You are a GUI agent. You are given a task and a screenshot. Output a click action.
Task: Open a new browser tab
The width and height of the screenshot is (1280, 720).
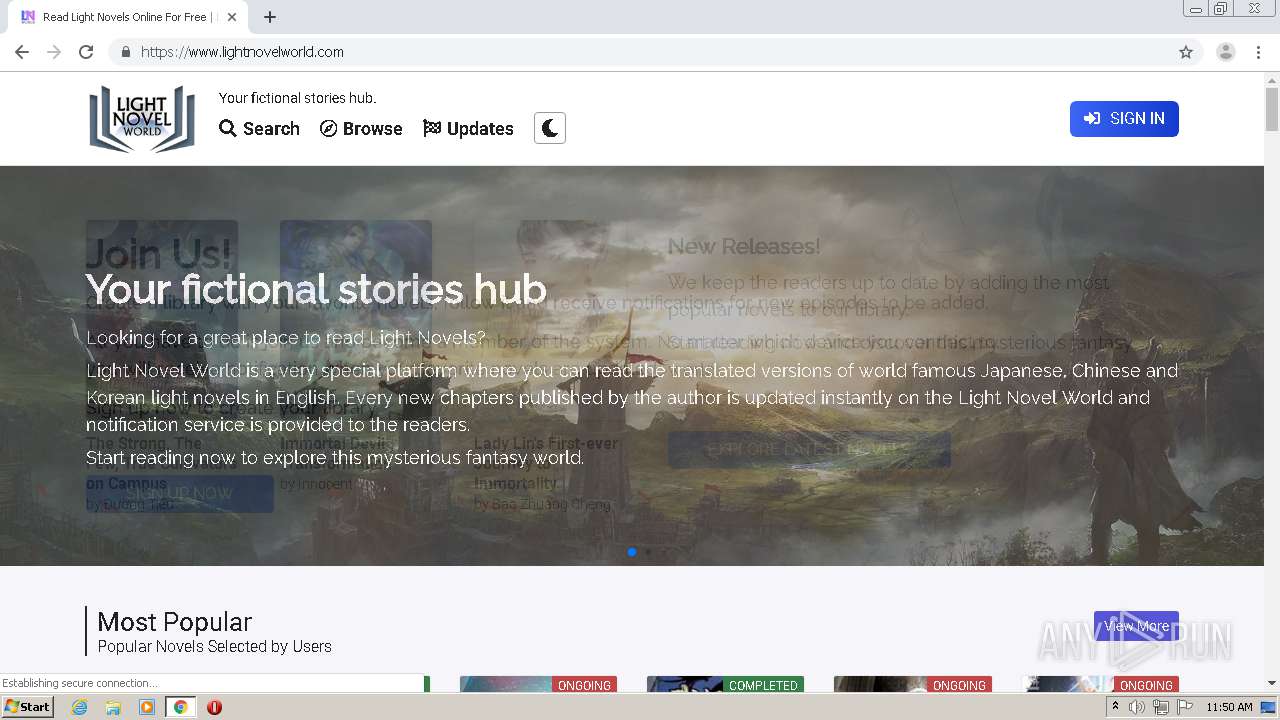[270, 17]
